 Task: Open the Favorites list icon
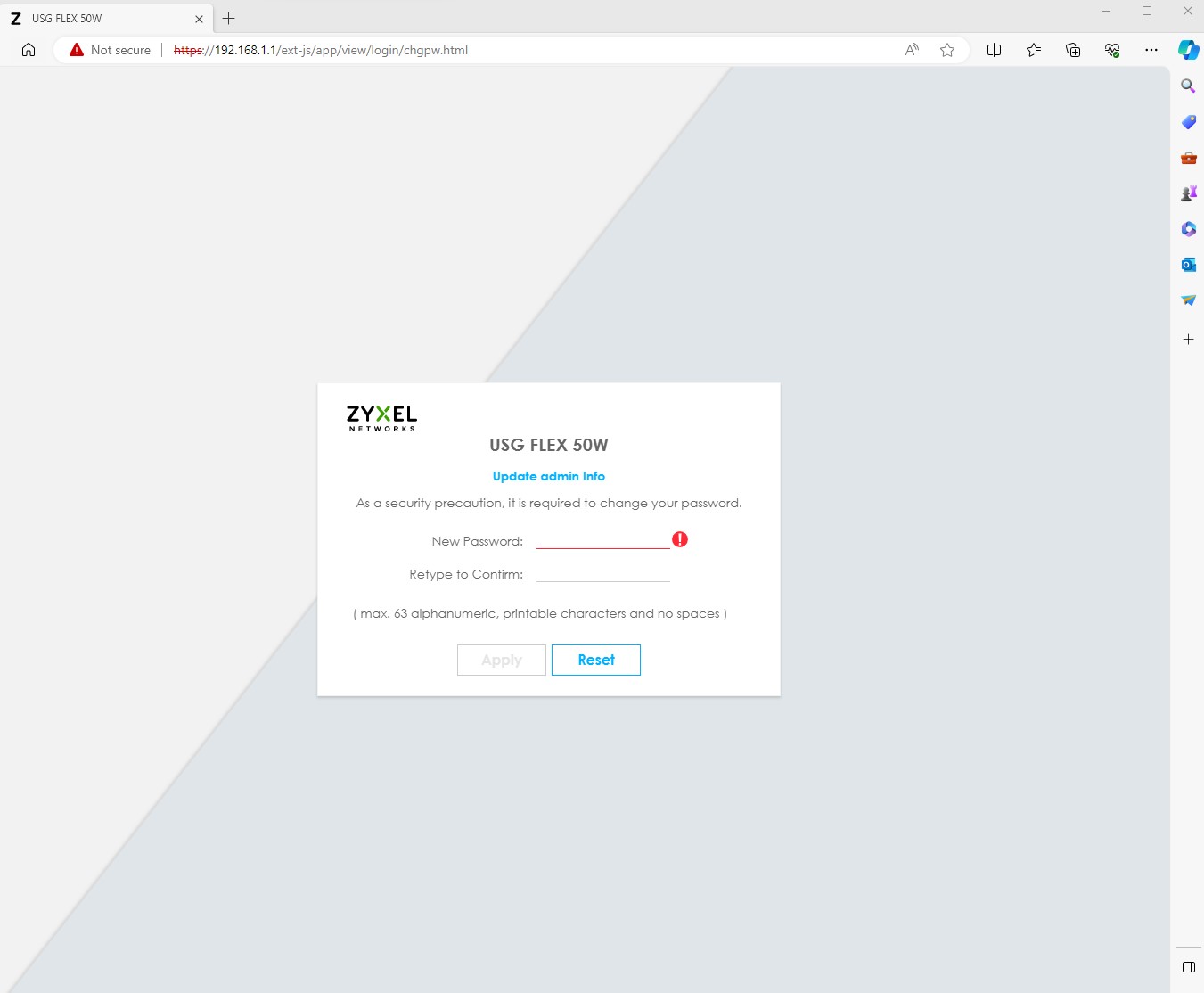click(1034, 50)
